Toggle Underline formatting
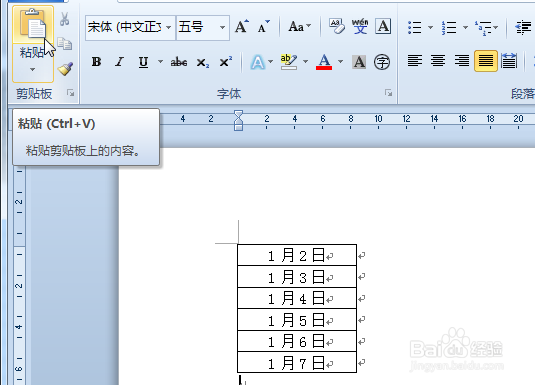The width and height of the screenshot is (535, 385). coord(144,62)
